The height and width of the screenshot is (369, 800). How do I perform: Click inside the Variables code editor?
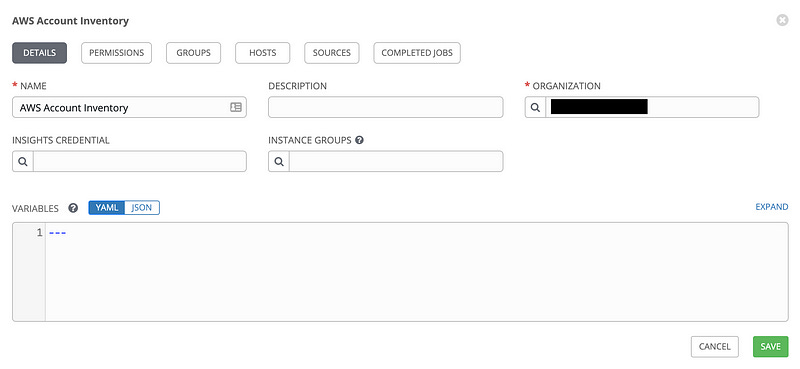[416, 272]
